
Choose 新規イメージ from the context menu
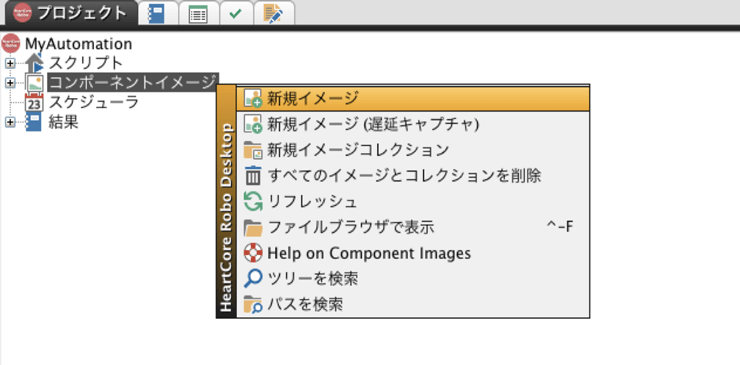coord(413,98)
